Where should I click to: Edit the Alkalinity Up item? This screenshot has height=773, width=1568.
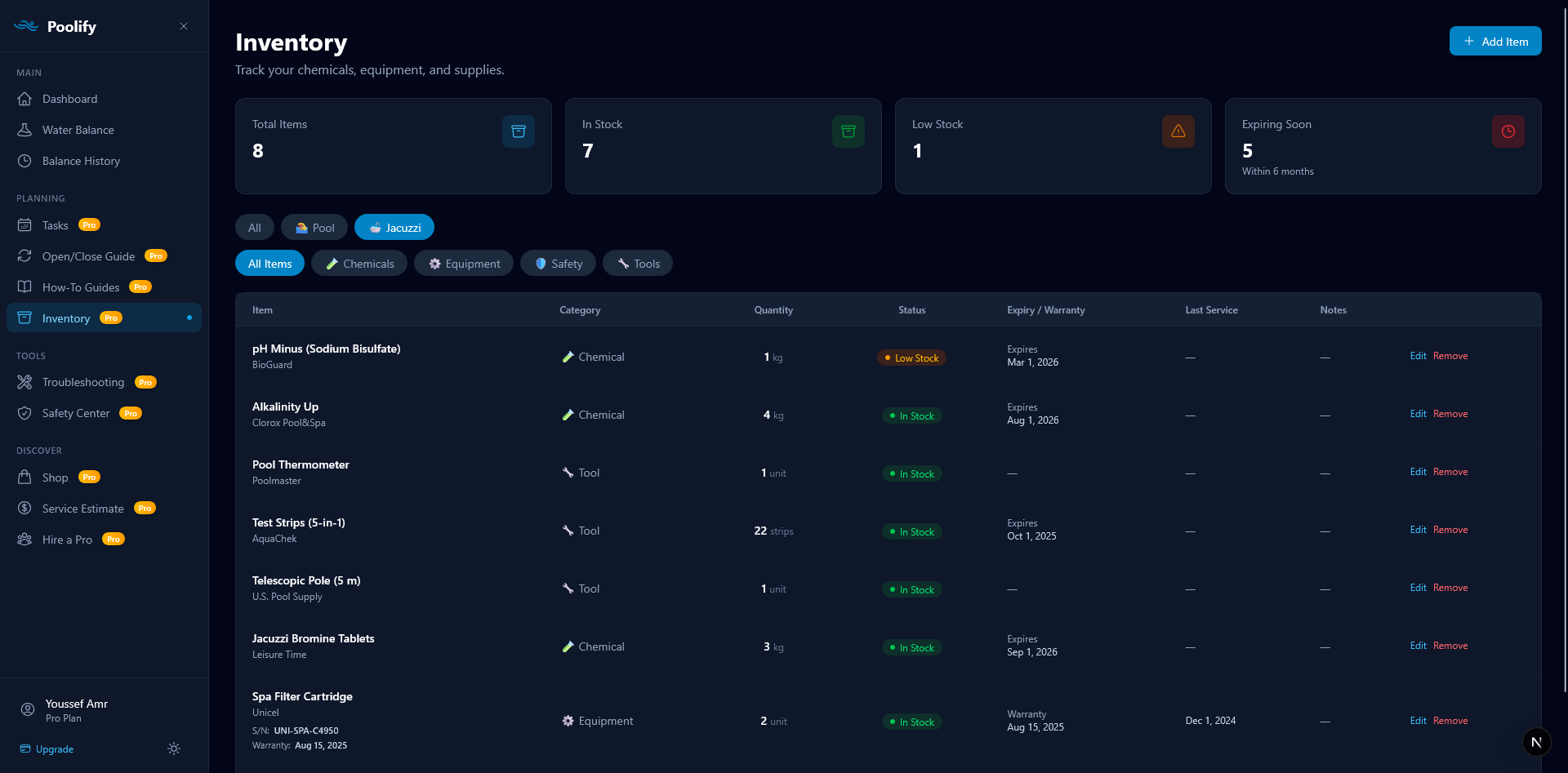(x=1418, y=414)
